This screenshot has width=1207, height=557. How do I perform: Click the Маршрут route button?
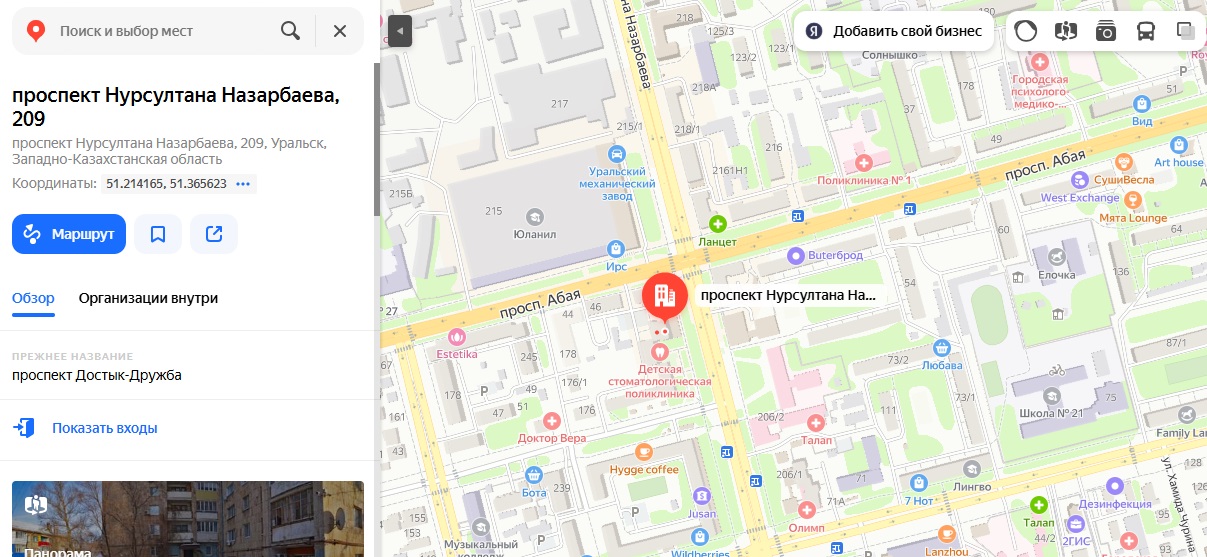tap(69, 234)
